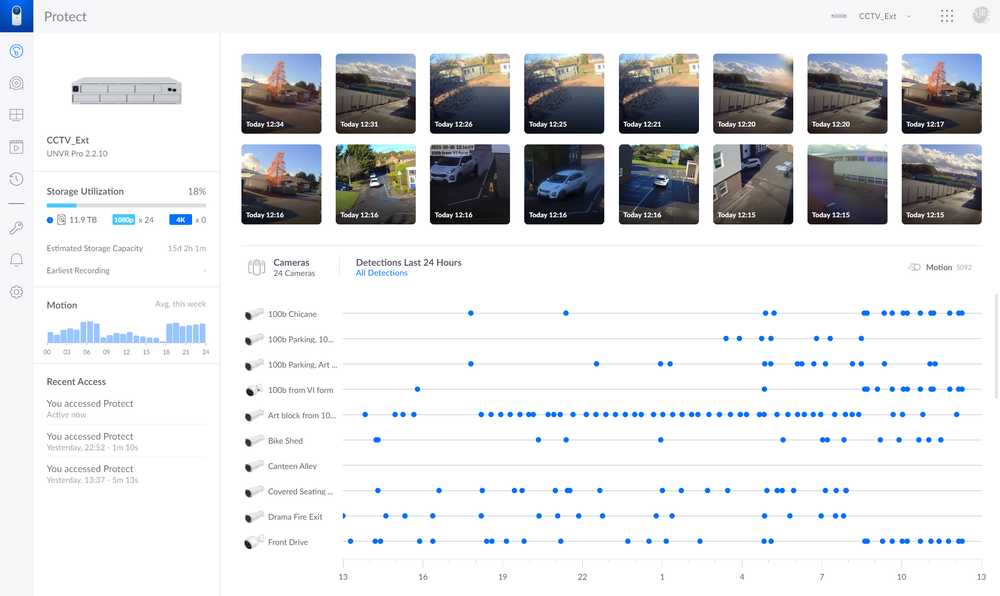This screenshot has width=1000, height=596.
Task: Open the Protect dashboard icon in sidebar
Action: 16,51
